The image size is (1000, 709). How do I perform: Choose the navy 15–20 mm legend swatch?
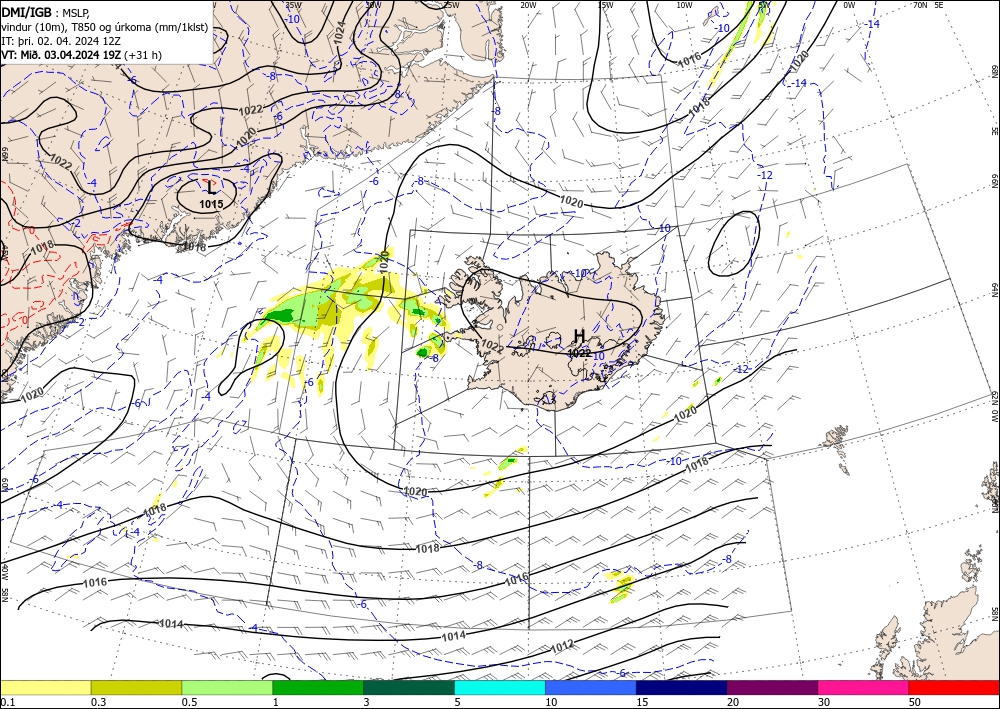682,687
